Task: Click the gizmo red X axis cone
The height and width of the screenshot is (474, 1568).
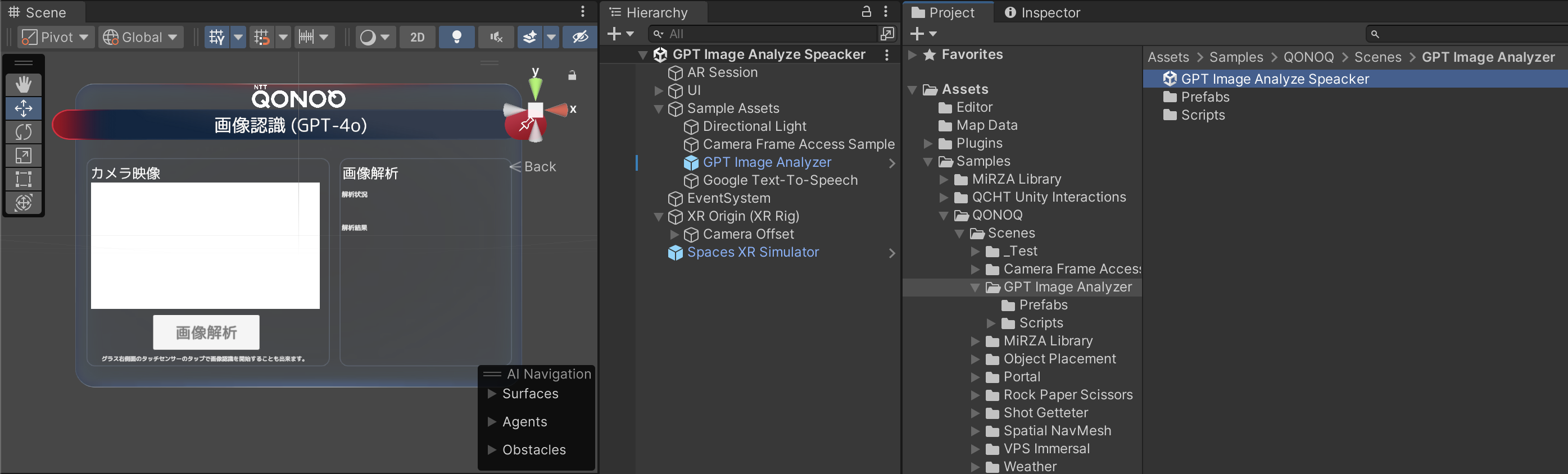Action: 556,110
